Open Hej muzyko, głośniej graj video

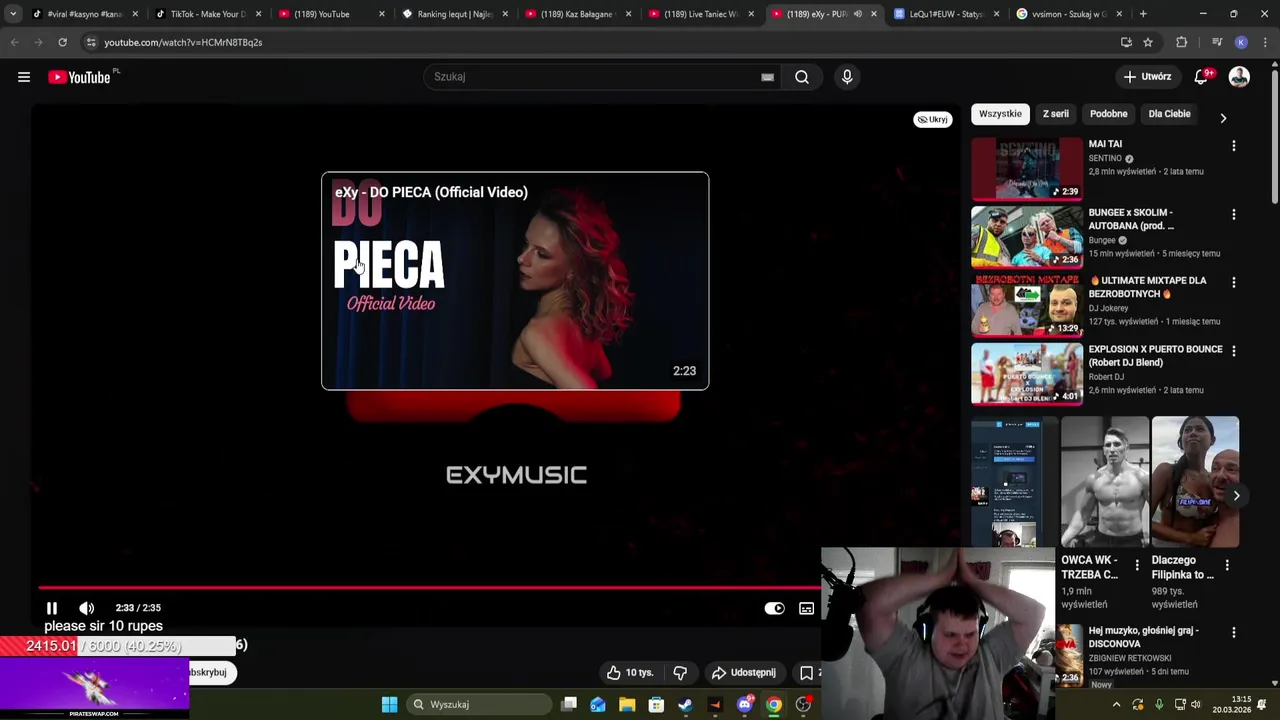pyautogui.click(x=1143, y=637)
